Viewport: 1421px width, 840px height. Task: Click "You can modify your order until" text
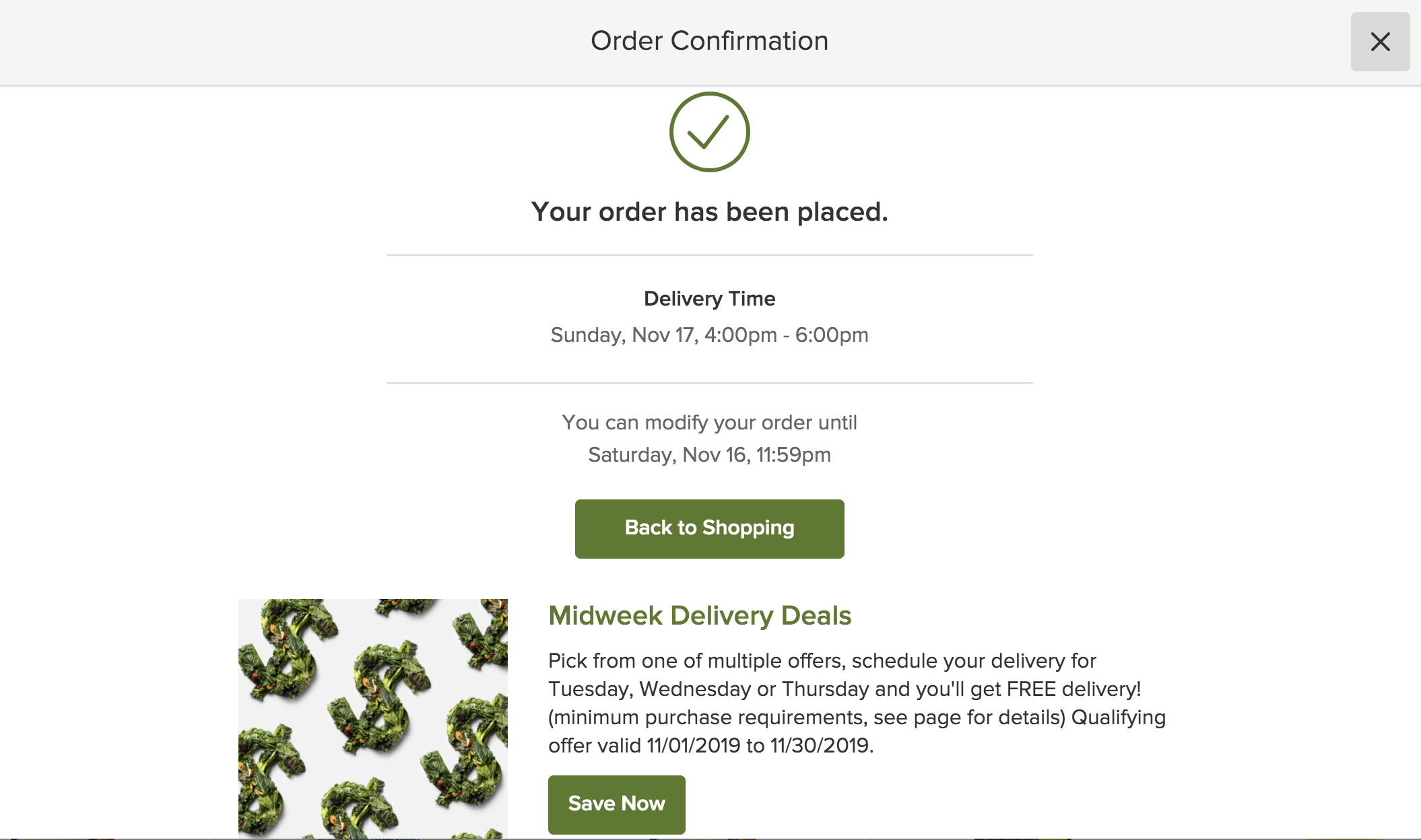(x=709, y=423)
